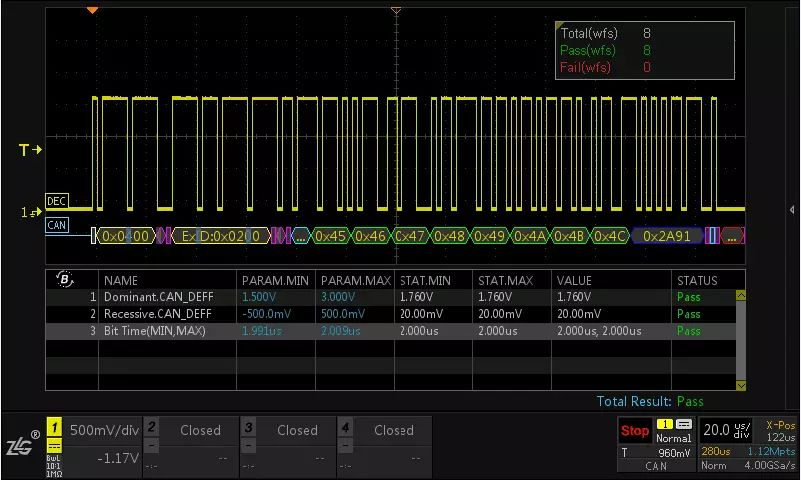The height and width of the screenshot is (480, 801).
Task: Open channel 4 Closed panel
Action: [x=393, y=430]
